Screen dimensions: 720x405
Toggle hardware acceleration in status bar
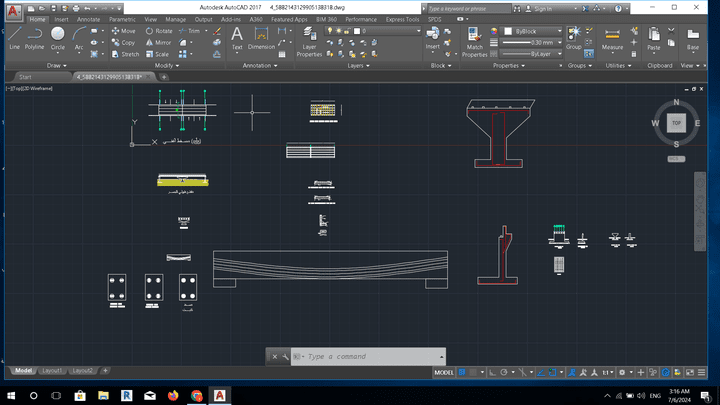point(665,372)
